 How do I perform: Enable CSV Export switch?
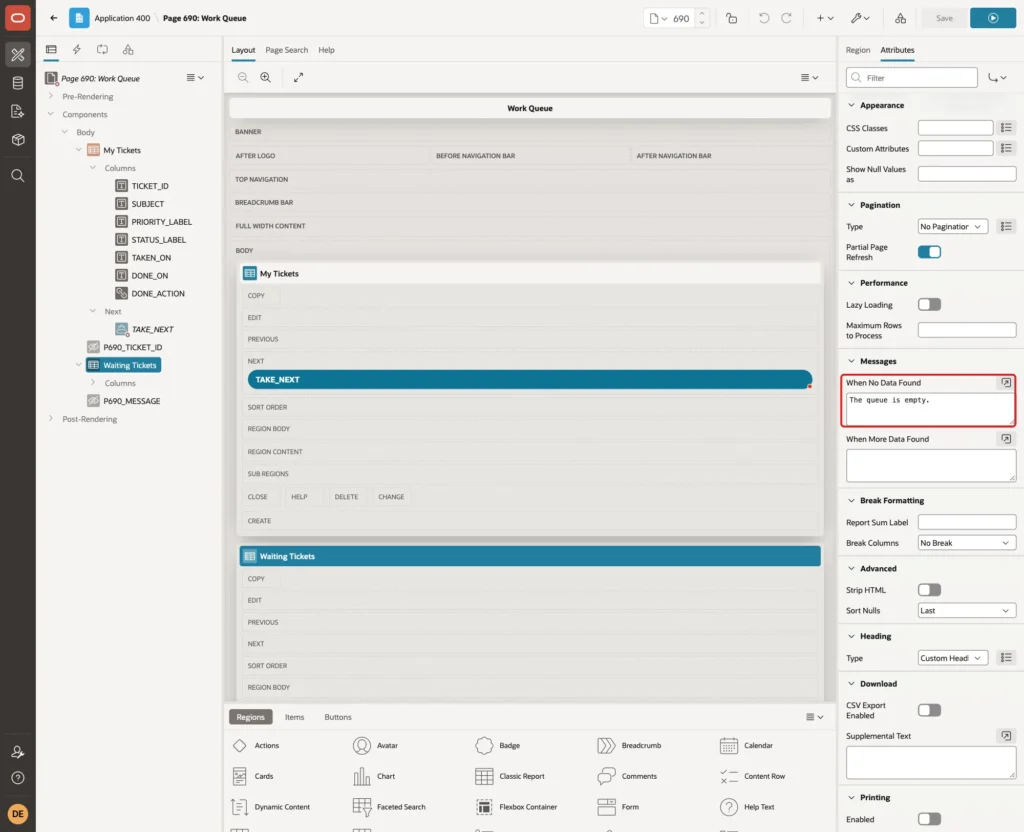(929, 710)
